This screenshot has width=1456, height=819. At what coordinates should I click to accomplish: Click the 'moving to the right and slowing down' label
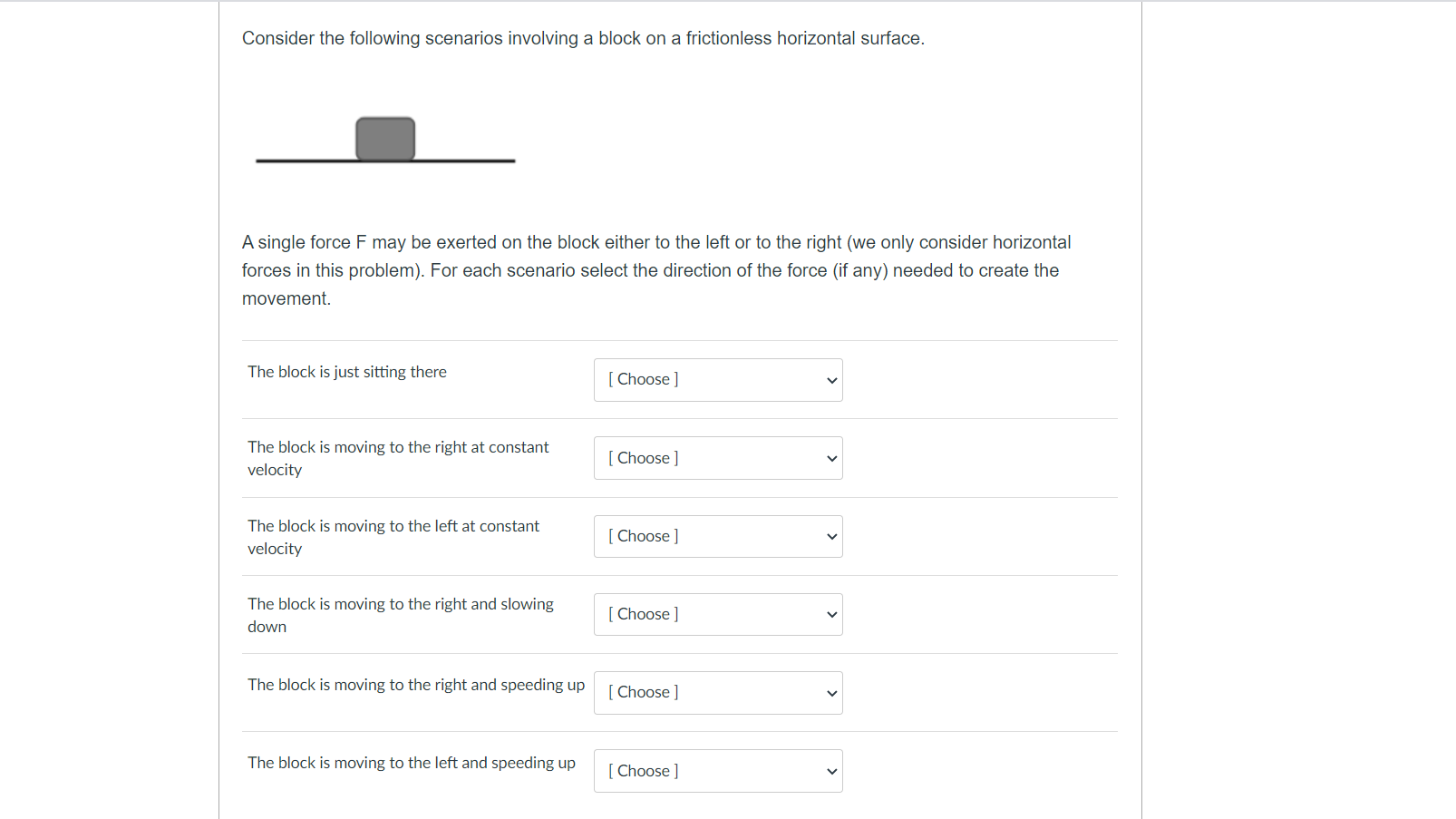400,615
